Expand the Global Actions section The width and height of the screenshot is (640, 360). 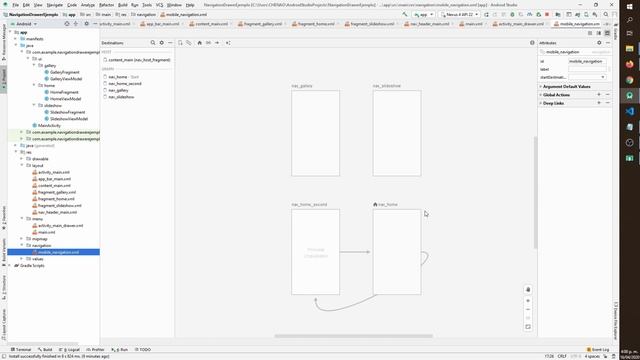pos(541,95)
